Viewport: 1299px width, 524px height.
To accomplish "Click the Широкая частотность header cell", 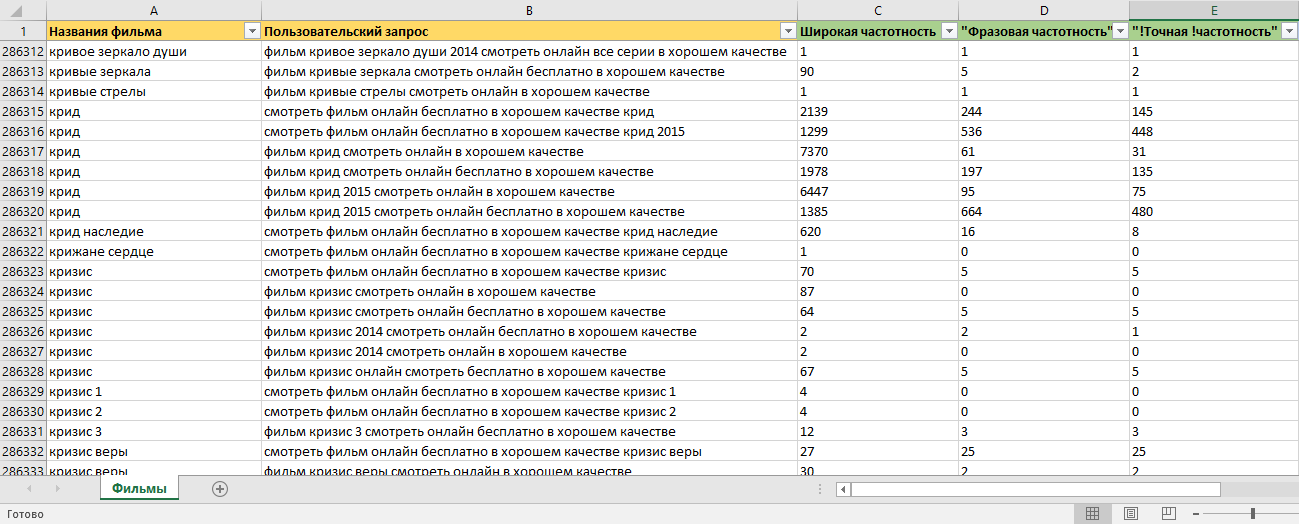I will point(877,32).
